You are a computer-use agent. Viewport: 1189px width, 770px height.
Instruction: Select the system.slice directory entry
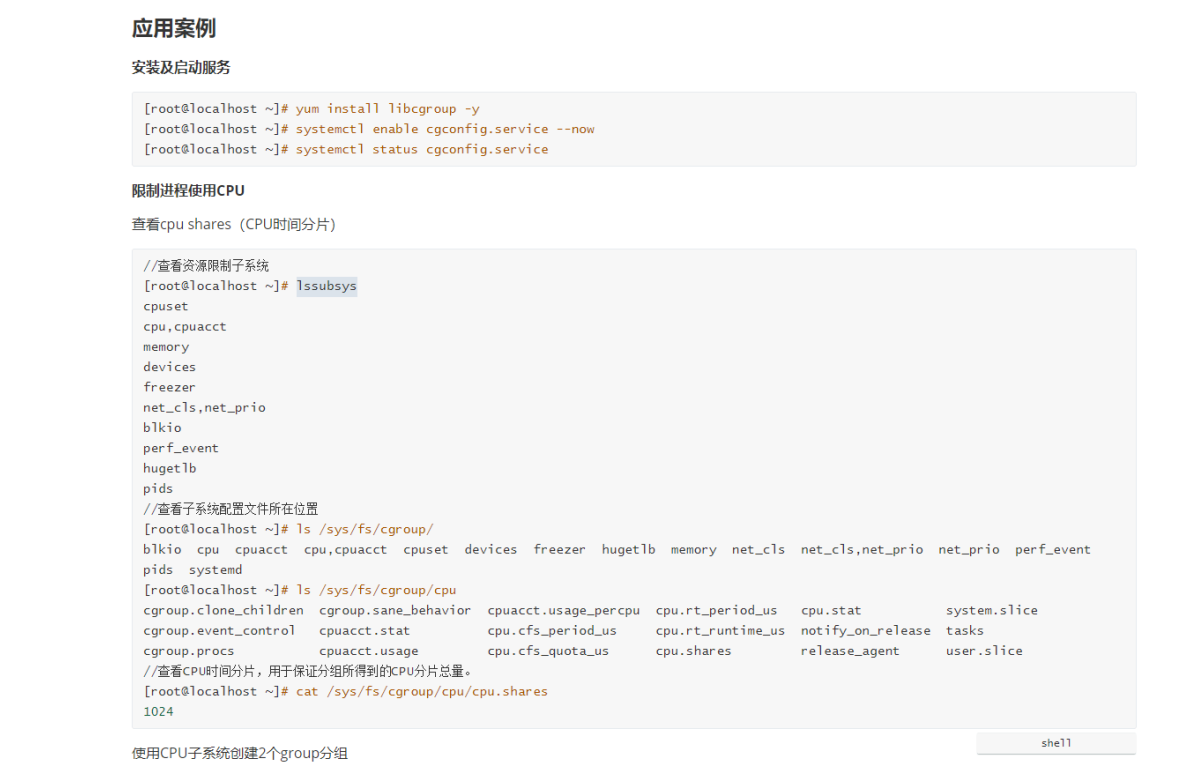coord(991,610)
